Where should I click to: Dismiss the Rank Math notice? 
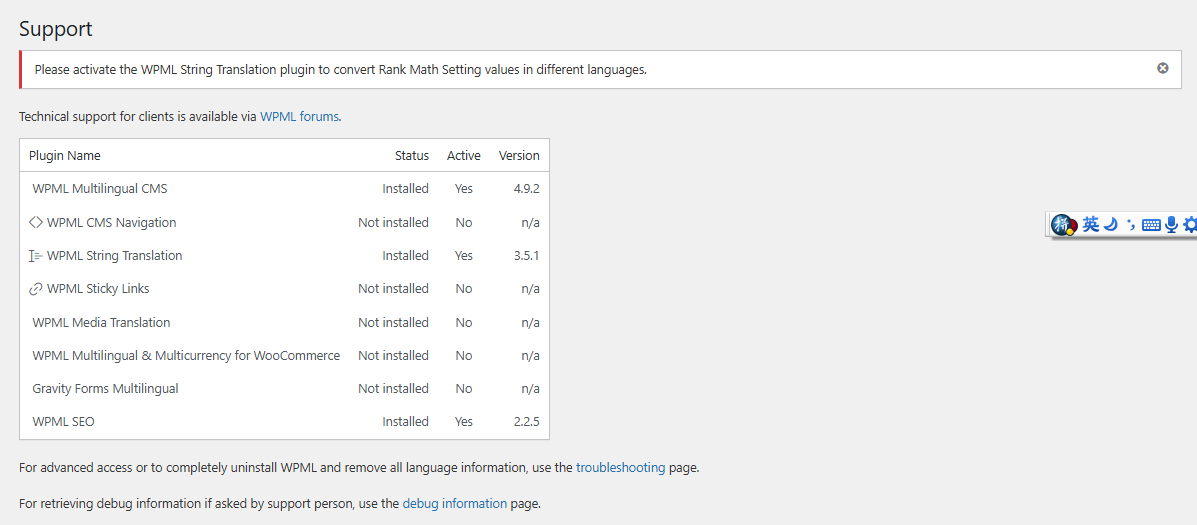[x=1162, y=69]
